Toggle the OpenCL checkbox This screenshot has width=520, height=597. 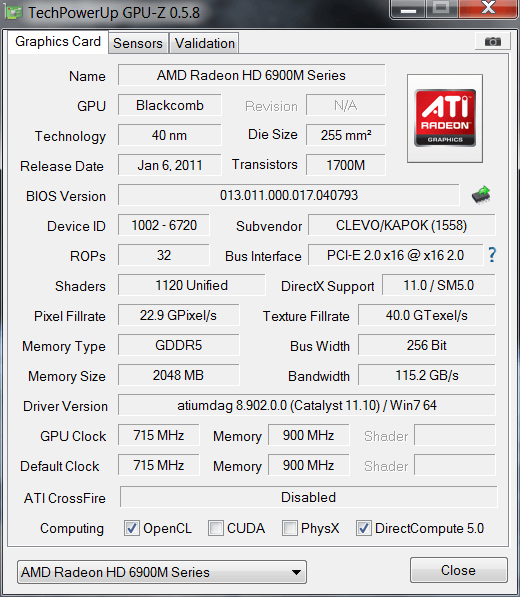click(x=132, y=528)
